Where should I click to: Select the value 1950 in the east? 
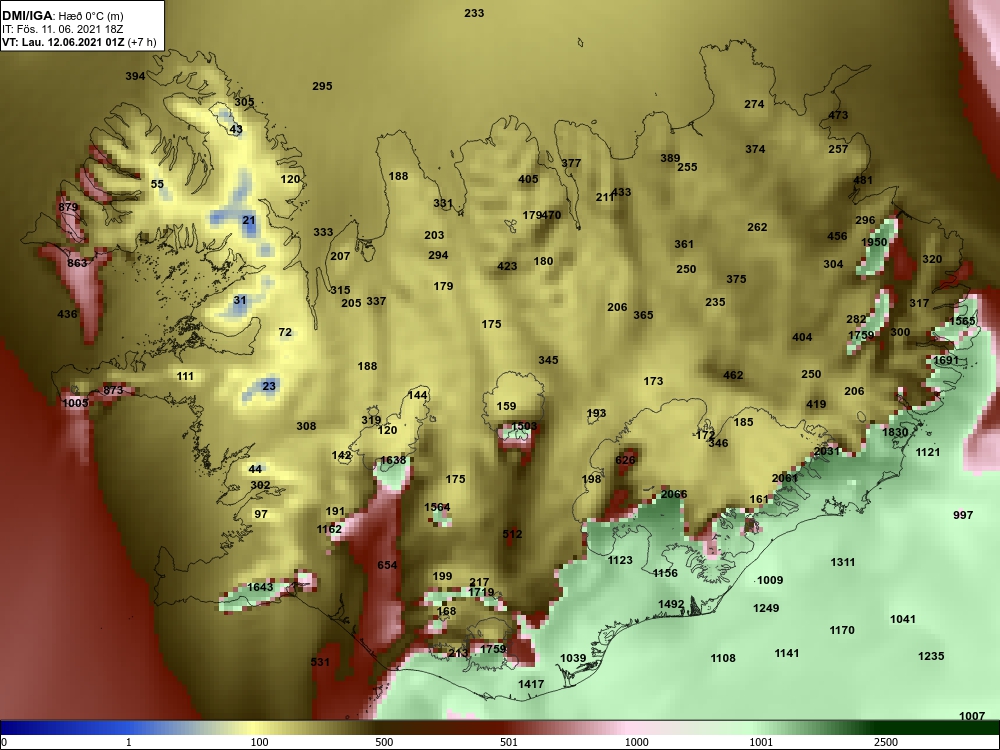click(x=874, y=242)
